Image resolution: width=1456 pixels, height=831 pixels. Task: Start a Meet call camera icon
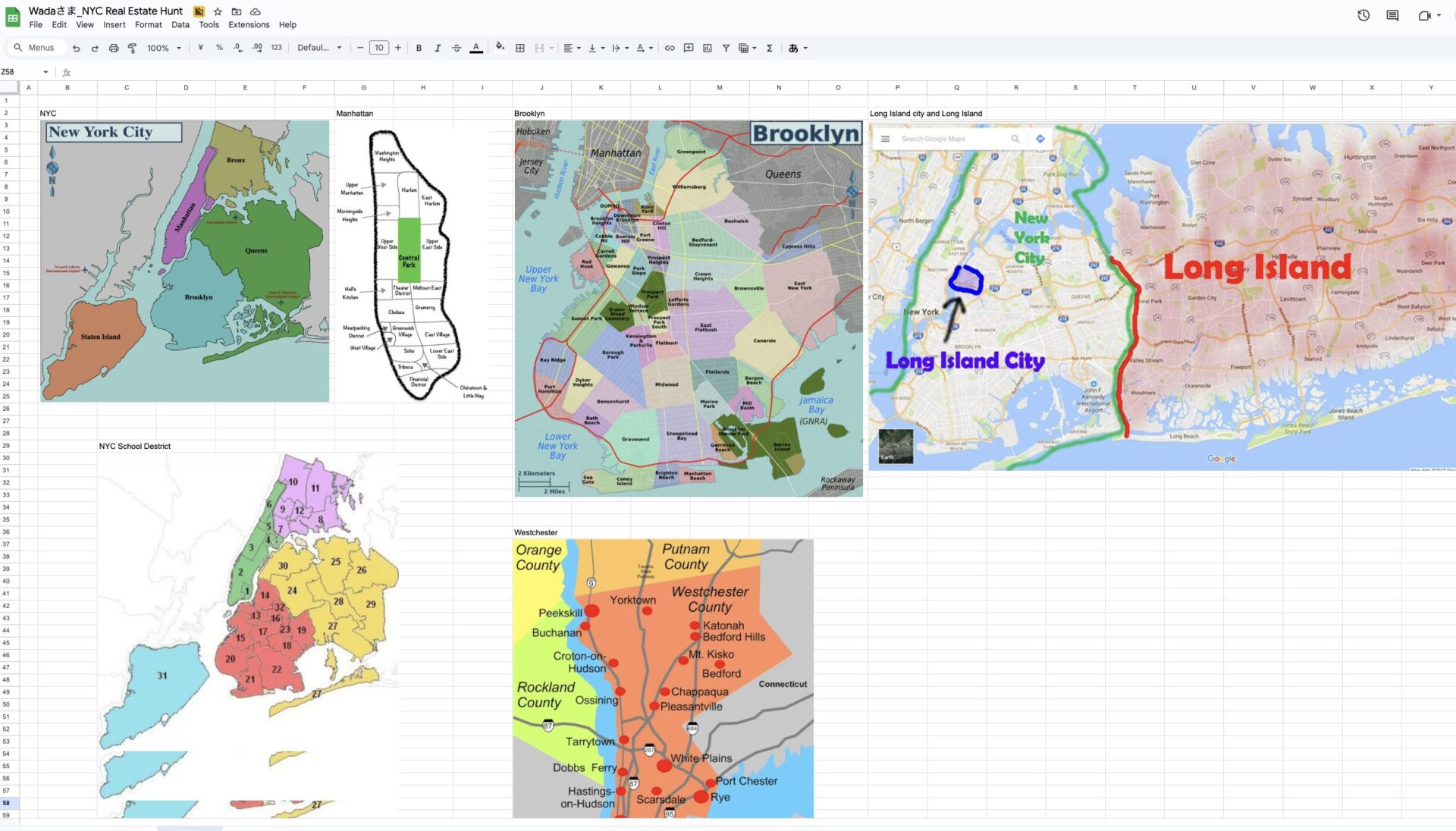[1424, 15]
